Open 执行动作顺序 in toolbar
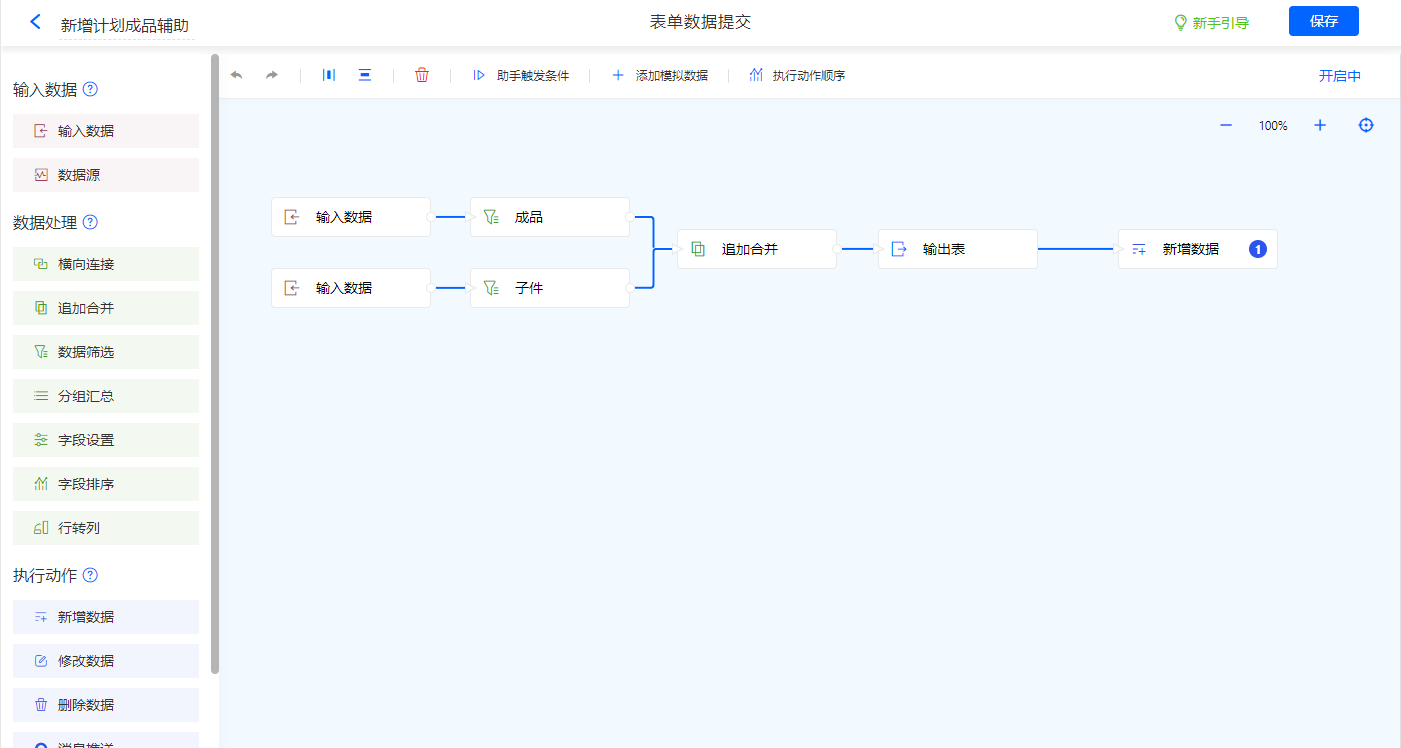1401x748 pixels. pyautogui.click(x=797, y=75)
